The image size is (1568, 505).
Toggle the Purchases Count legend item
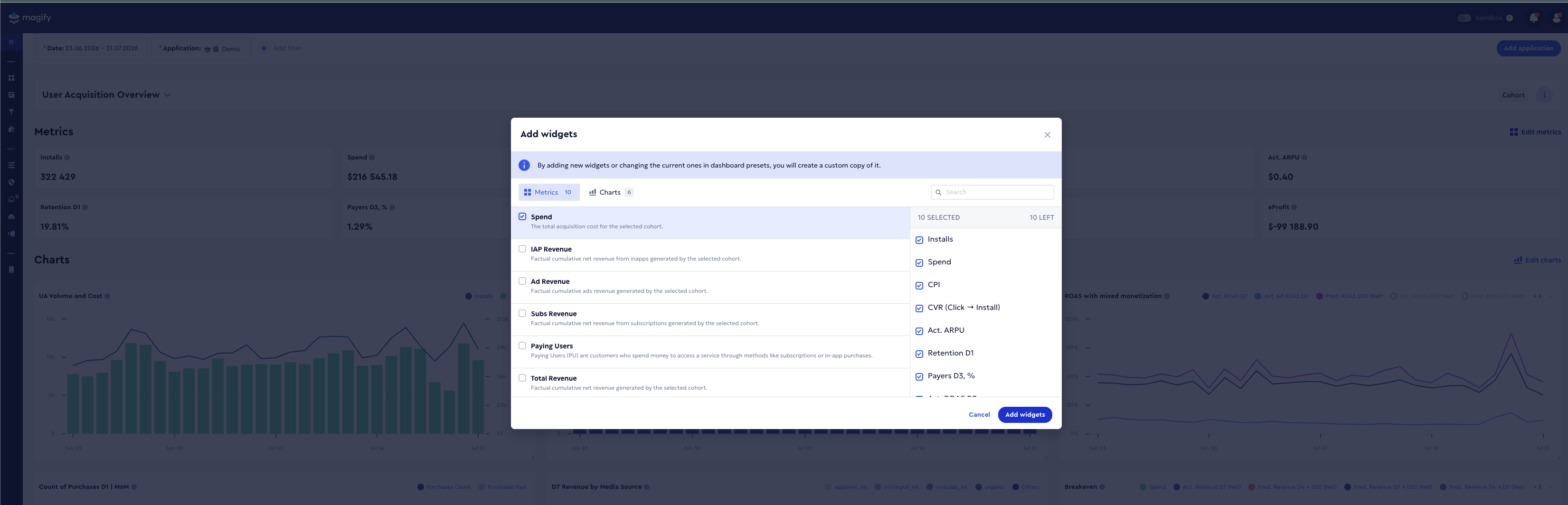(444, 487)
